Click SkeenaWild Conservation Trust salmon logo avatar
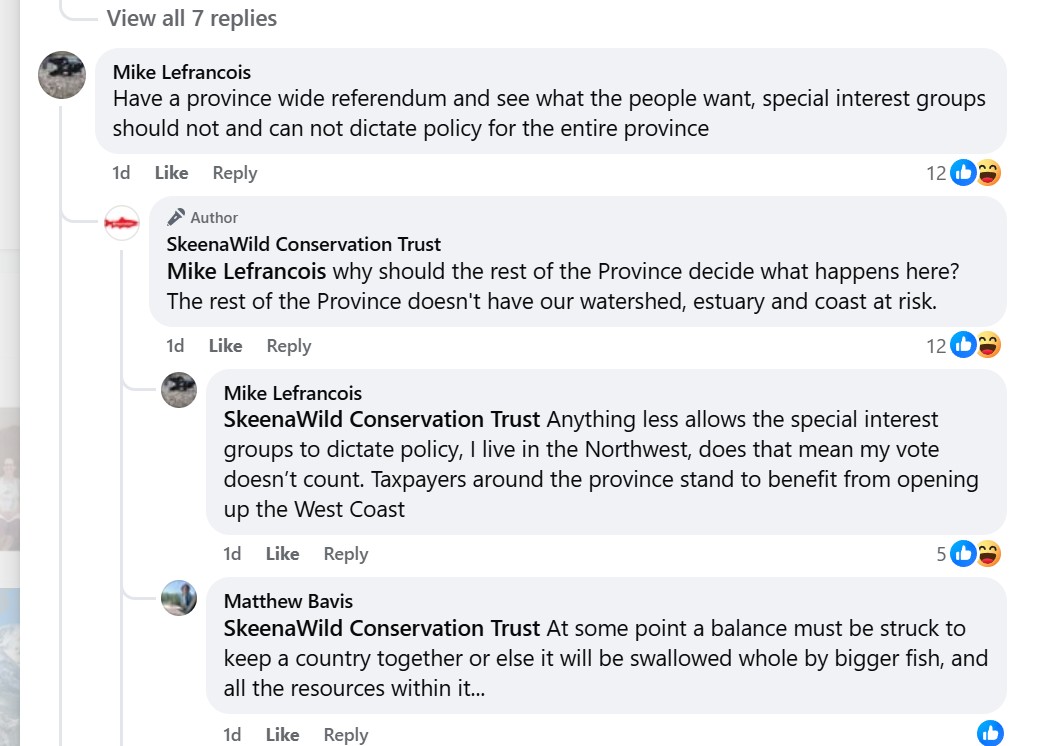 coord(122,223)
